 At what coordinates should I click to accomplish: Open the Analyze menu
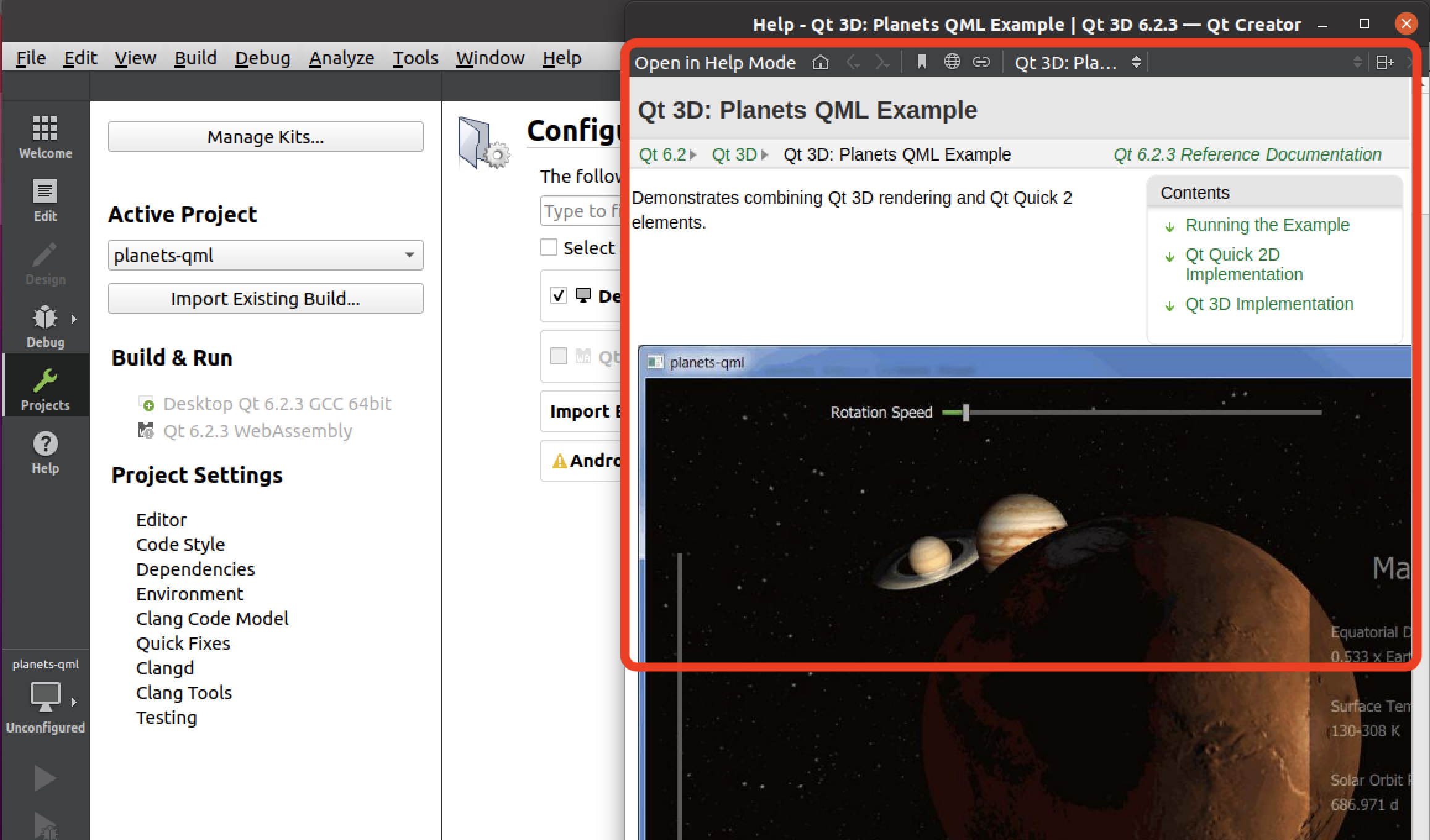(341, 58)
